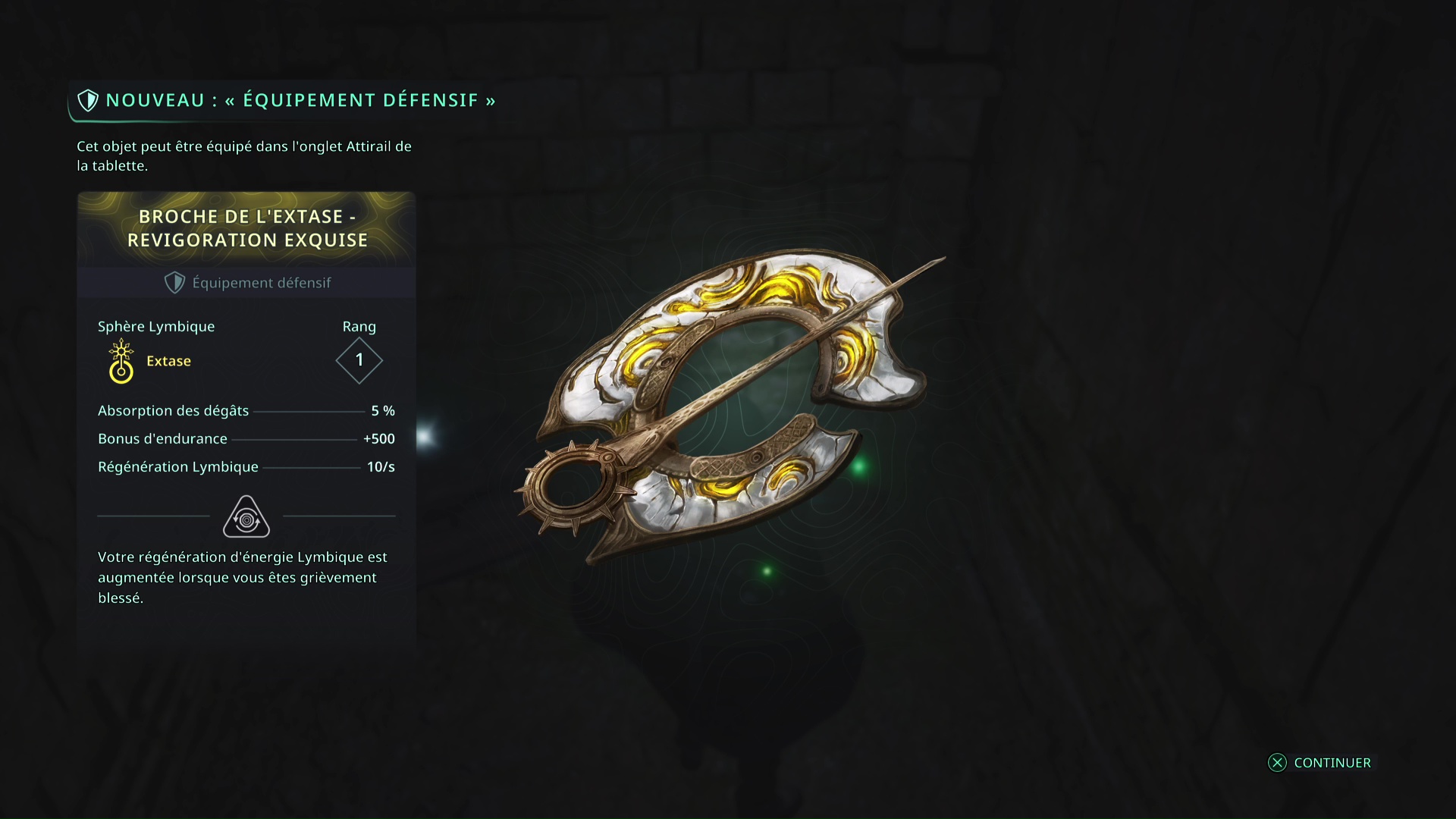Click the Rang 1 diamond badge

359,360
